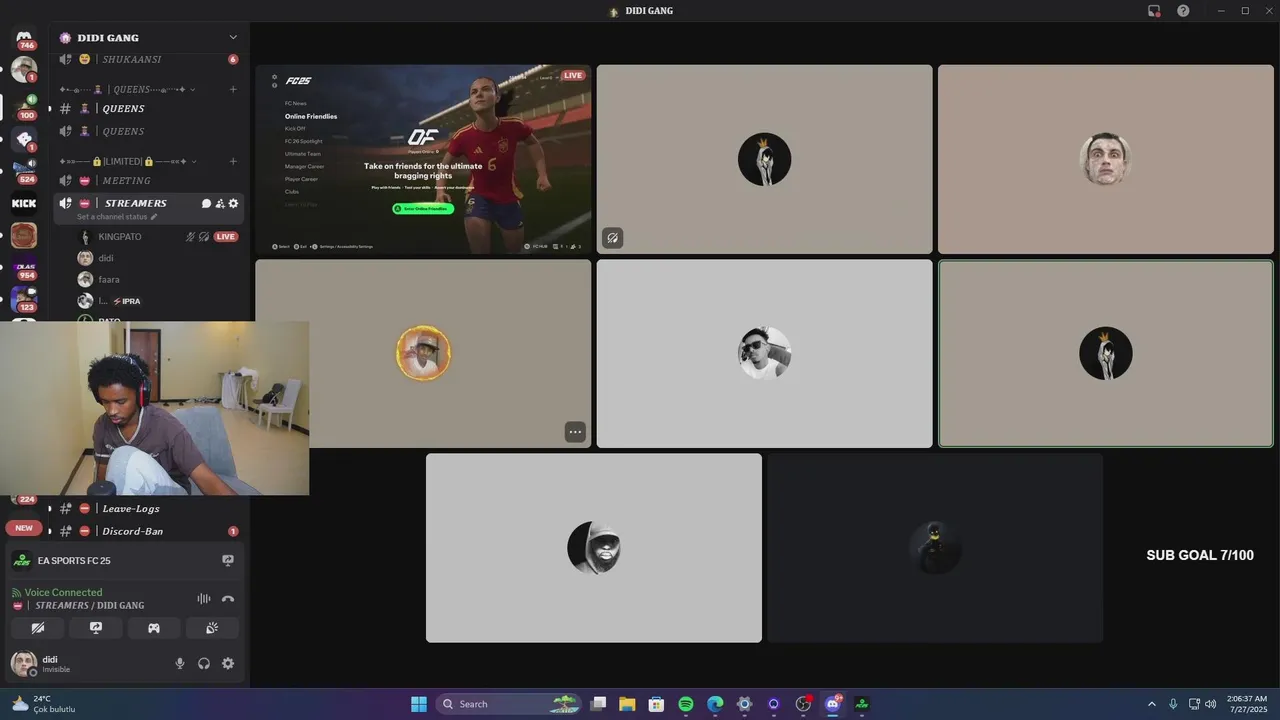The width and height of the screenshot is (1280, 720).
Task: Click Share Your Screen button
Action: (x=96, y=628)
